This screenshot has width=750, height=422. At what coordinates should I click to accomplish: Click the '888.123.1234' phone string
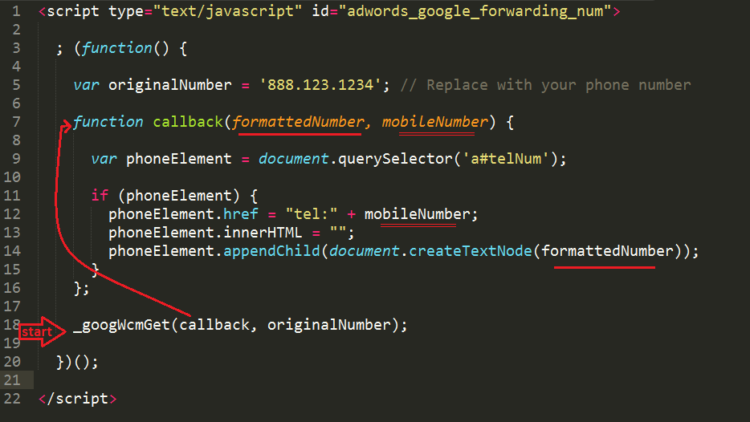(x=320, y=85)
